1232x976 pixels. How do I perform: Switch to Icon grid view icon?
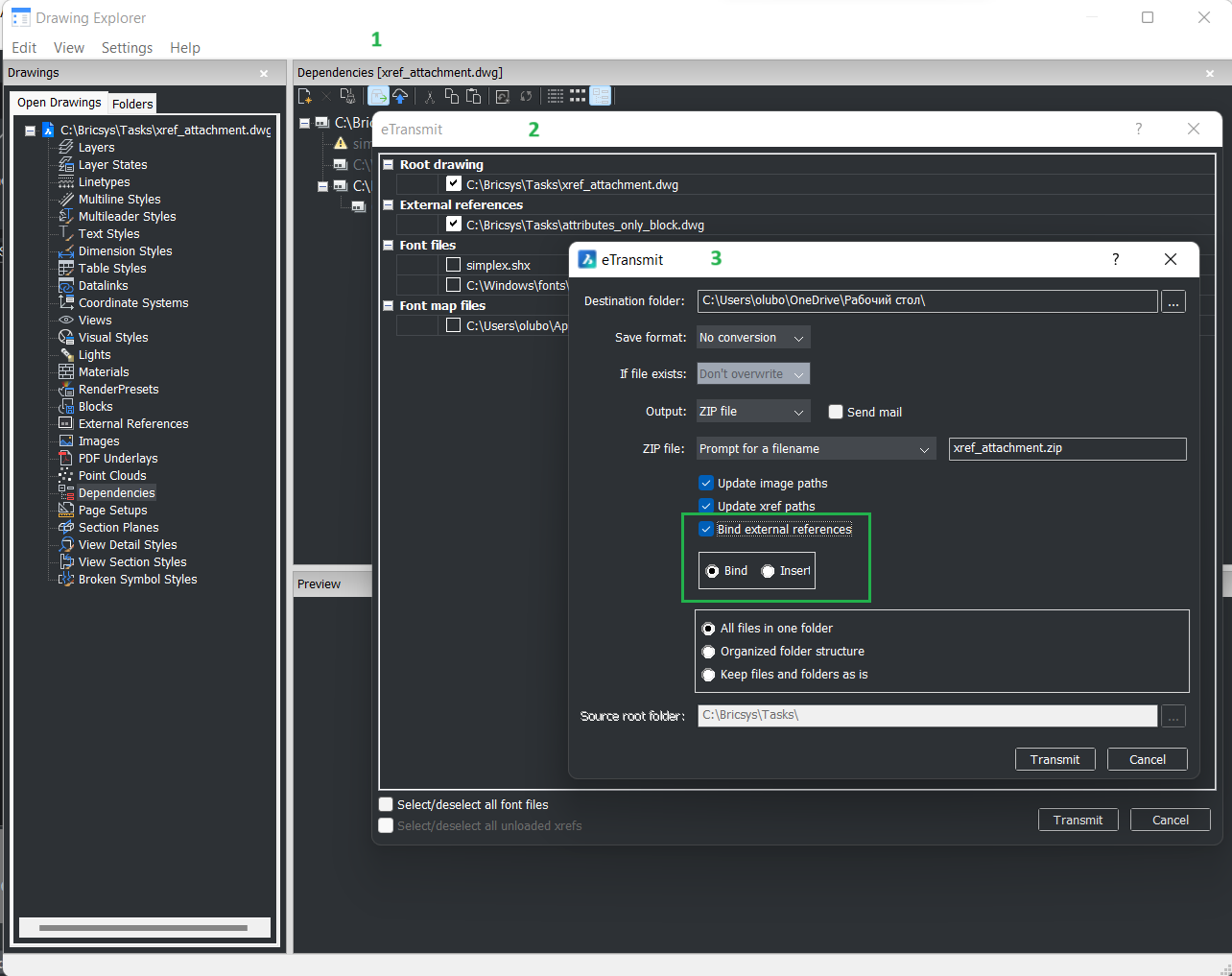tap(578, 96)
